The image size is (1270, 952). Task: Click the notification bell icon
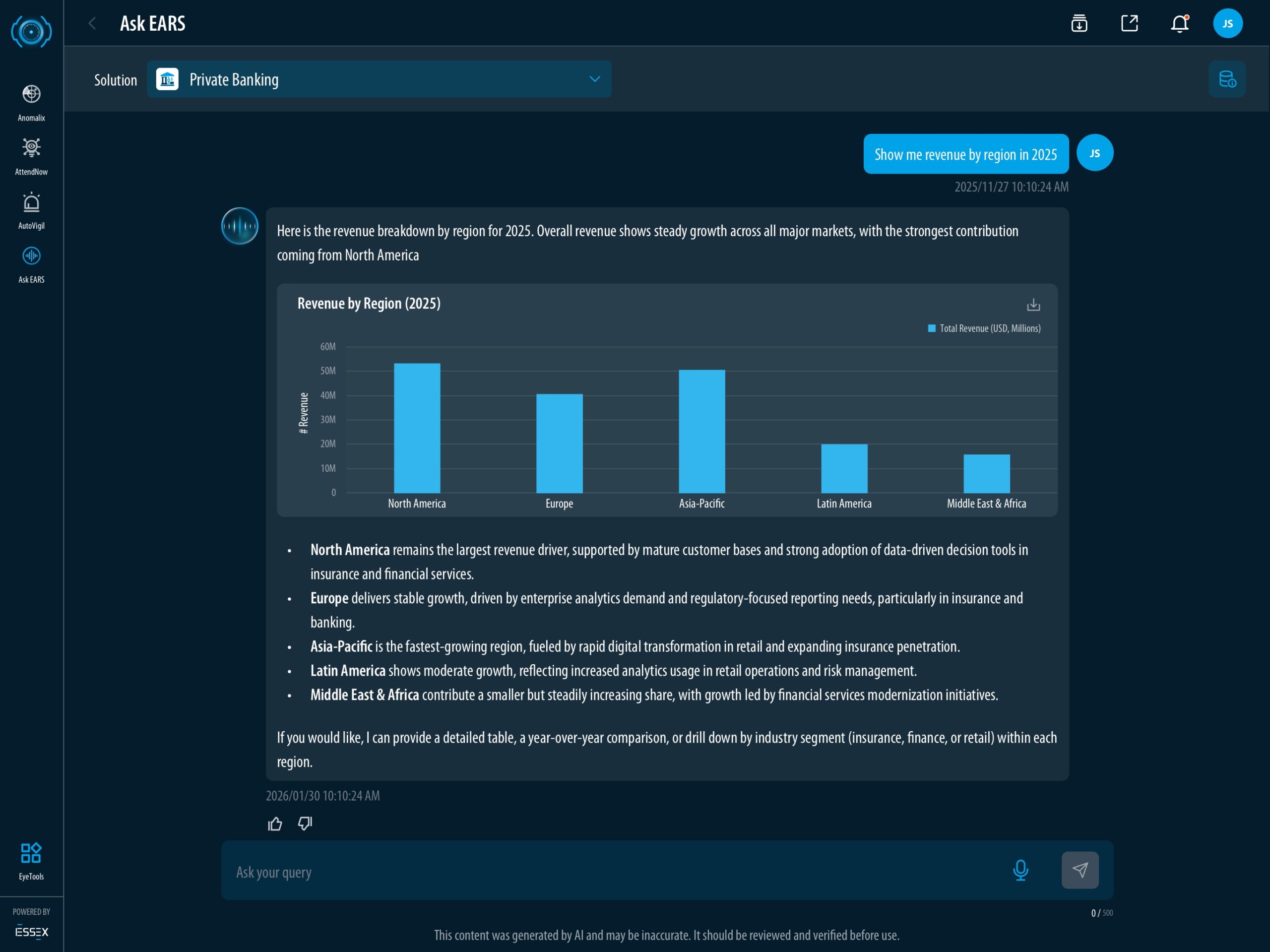[1179, 23]
